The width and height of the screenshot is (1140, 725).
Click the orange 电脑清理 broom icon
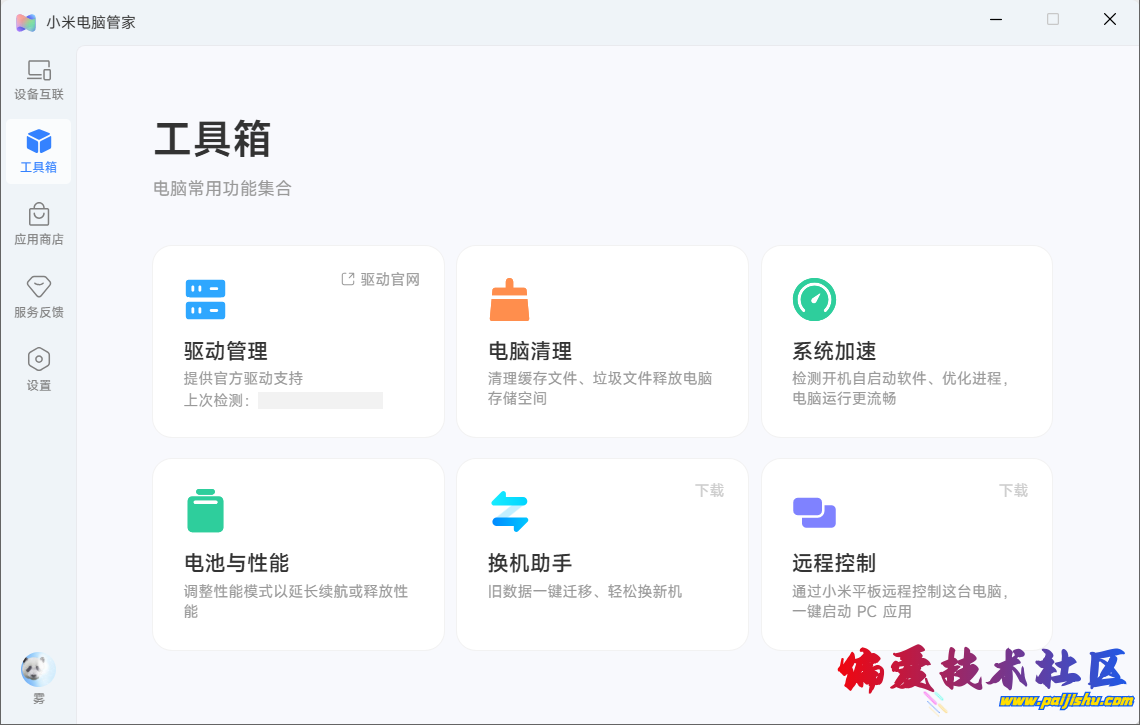tap(509, 300)
